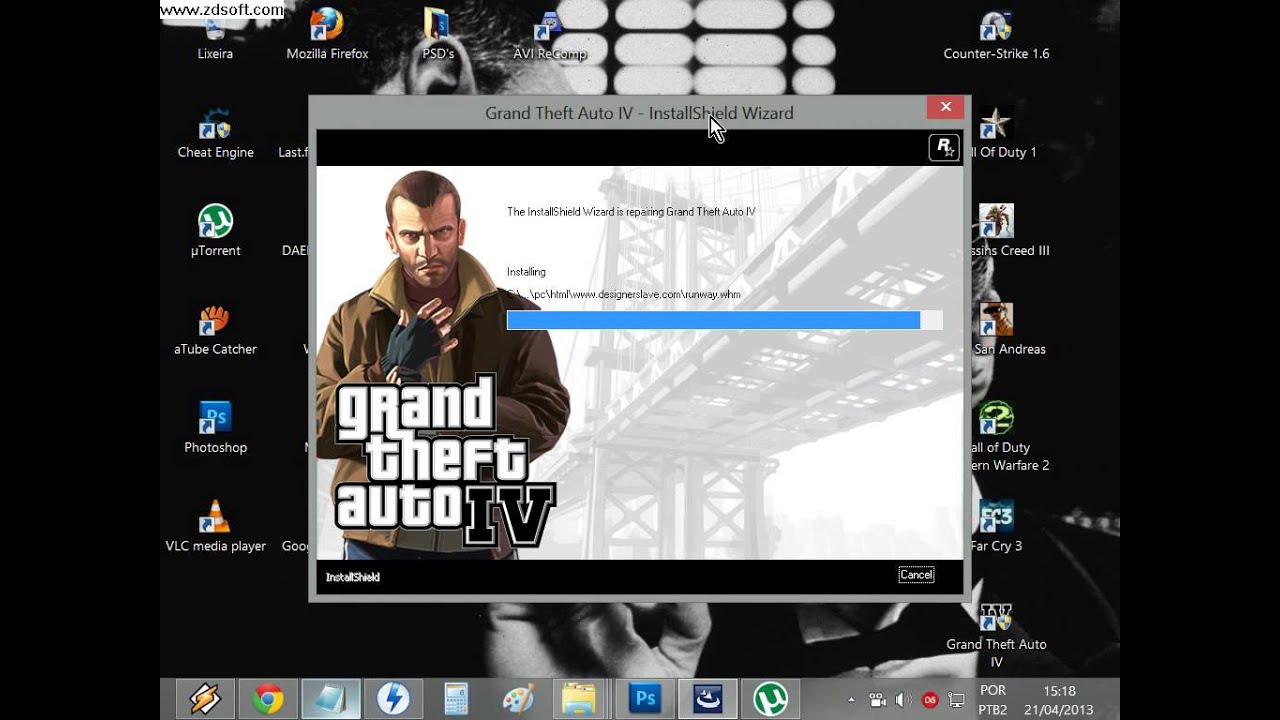Viewport: 1280px width, 720px height.
Task: Click the blue installation progress bar
Action: point(724,320)
